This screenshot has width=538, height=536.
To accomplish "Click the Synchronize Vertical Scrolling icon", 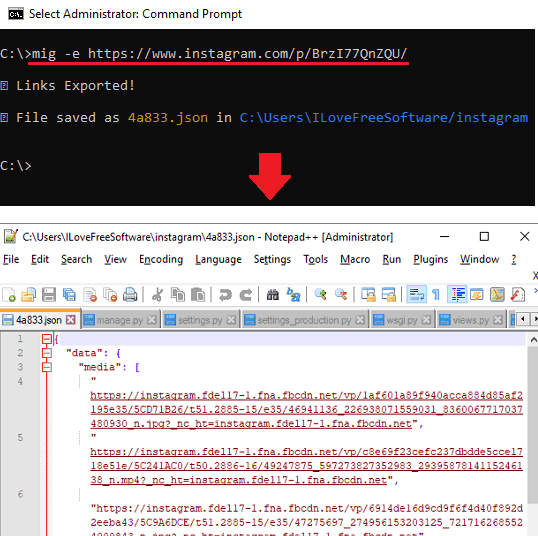I will 368,295.
